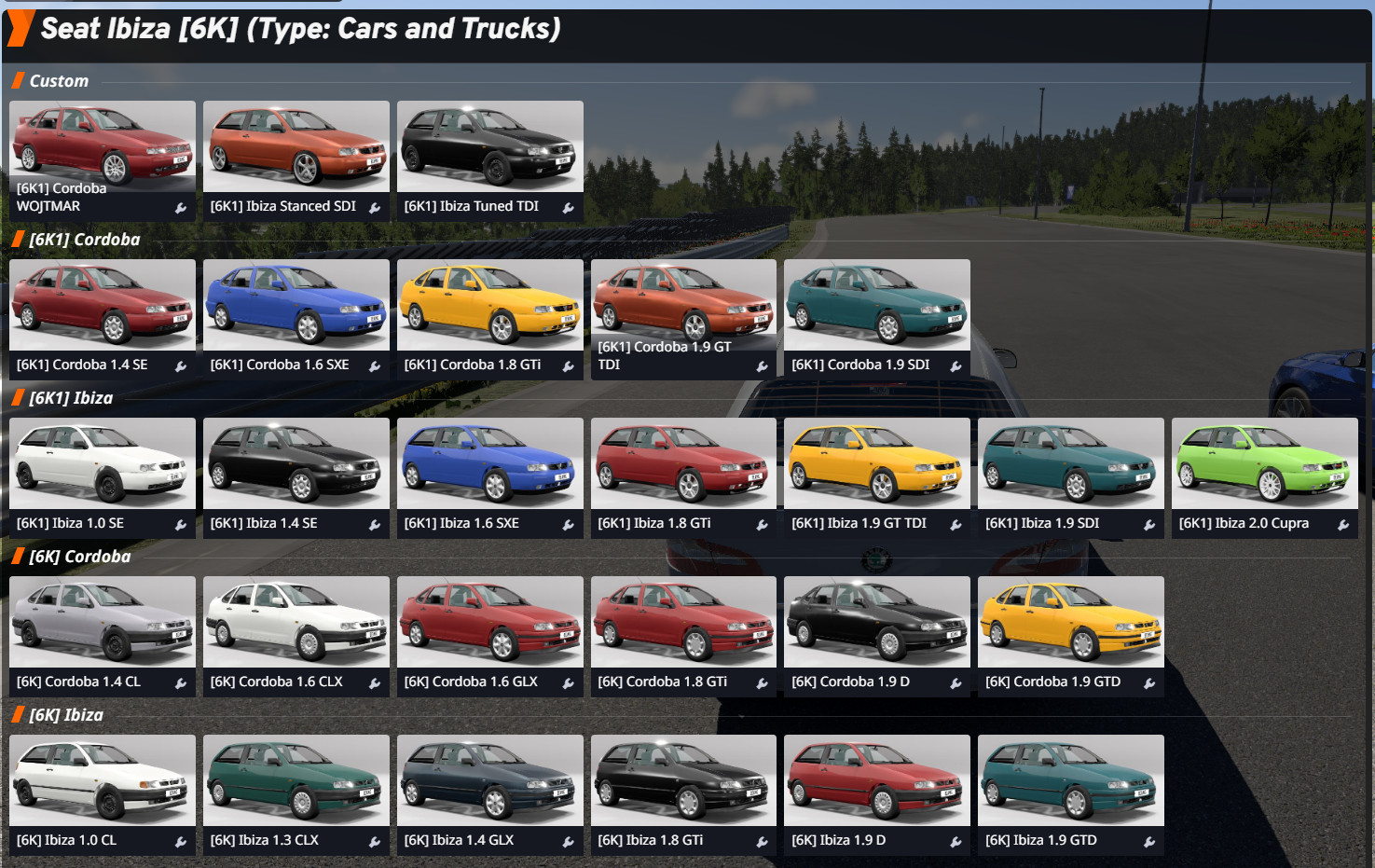Choose the [6K] Ibiza 1.4 GLX car image
This screenshot has width=1375, height=868.
click(490, 780)
